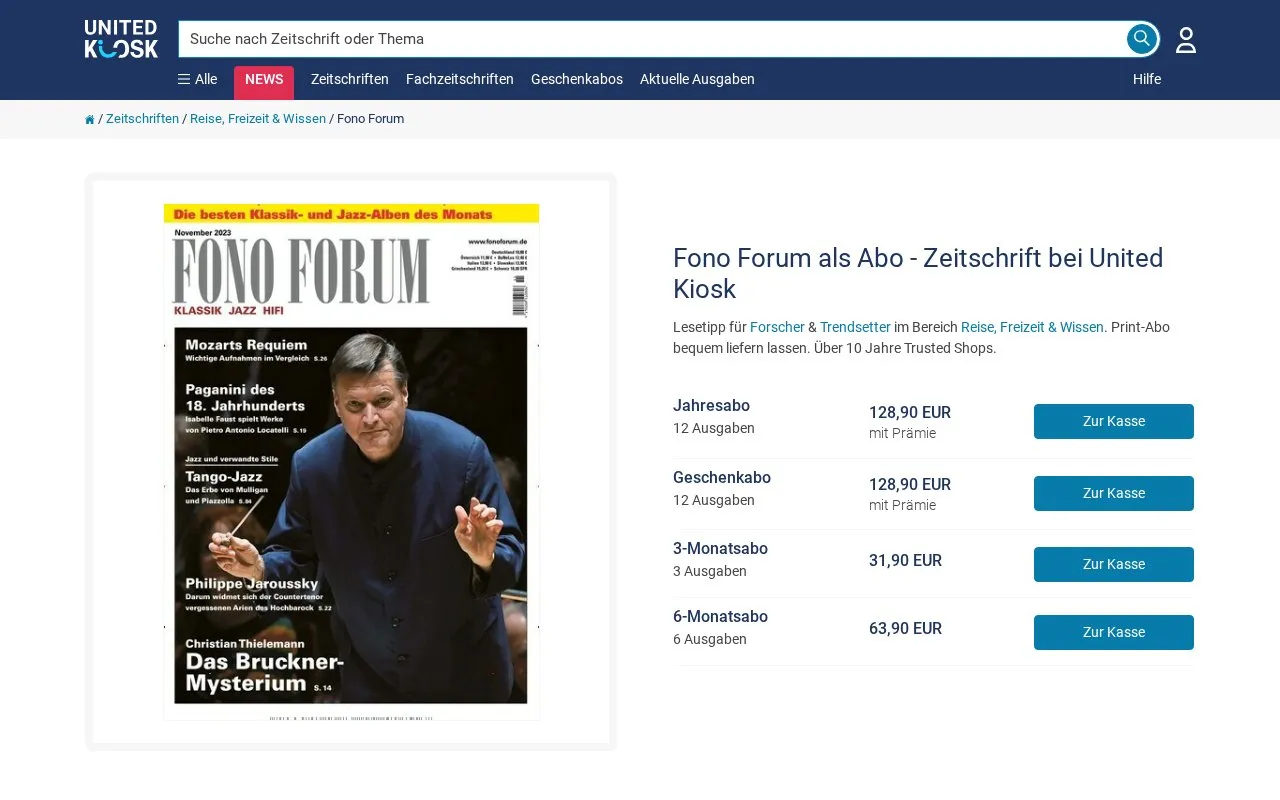Open the Alle hamburger menu
This screenshot has height=800, width=1280.
[197, 79]
